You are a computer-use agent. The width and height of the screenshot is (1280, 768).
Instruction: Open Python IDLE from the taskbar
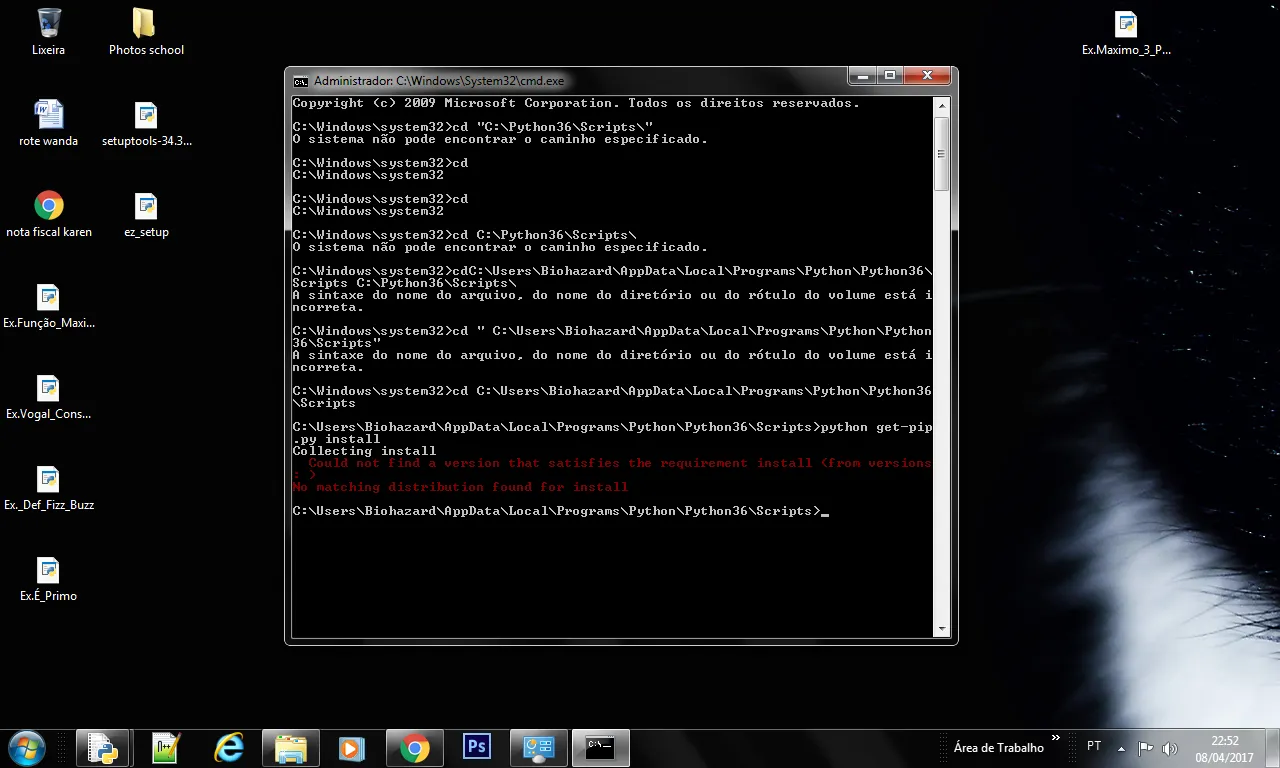(102, 747)
